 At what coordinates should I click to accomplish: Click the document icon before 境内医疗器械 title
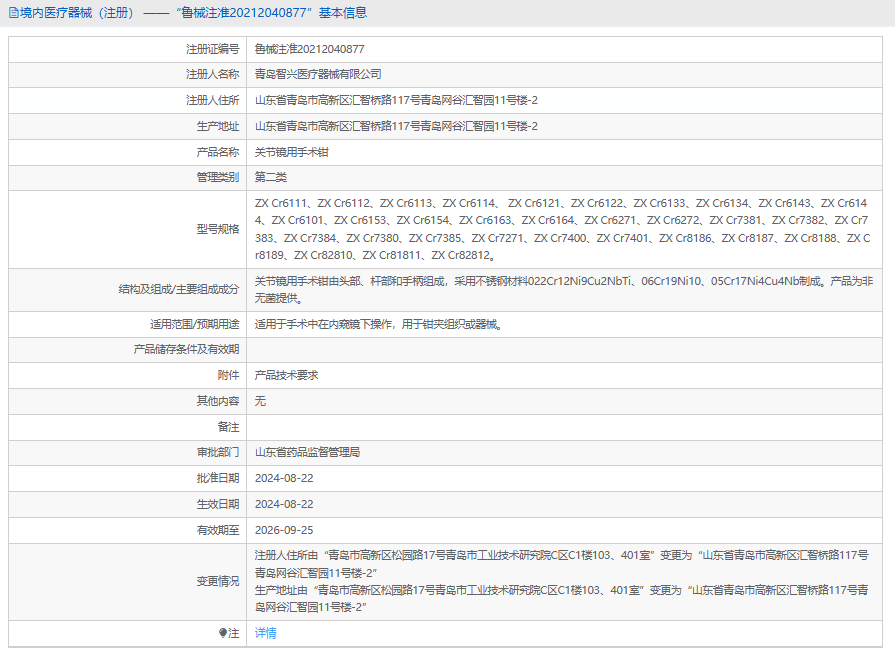[x=13, y=13]
